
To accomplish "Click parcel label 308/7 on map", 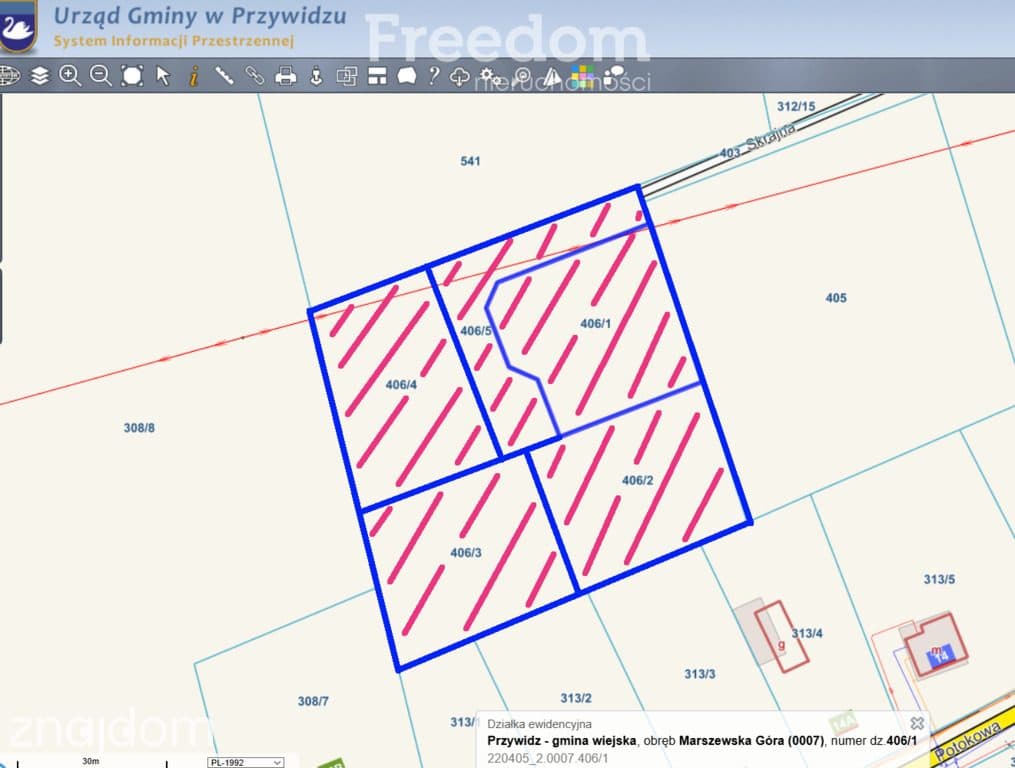I will [313, 701].
